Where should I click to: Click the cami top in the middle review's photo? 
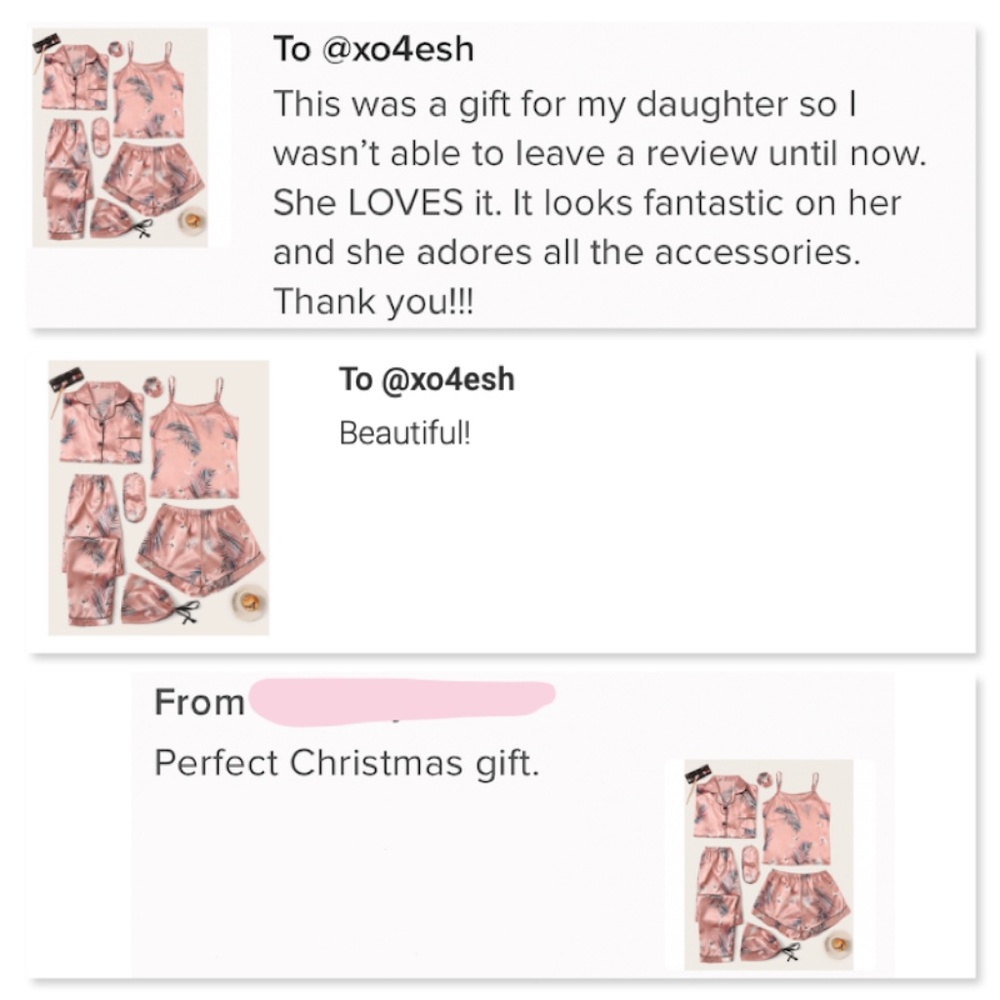coord(196,440)
